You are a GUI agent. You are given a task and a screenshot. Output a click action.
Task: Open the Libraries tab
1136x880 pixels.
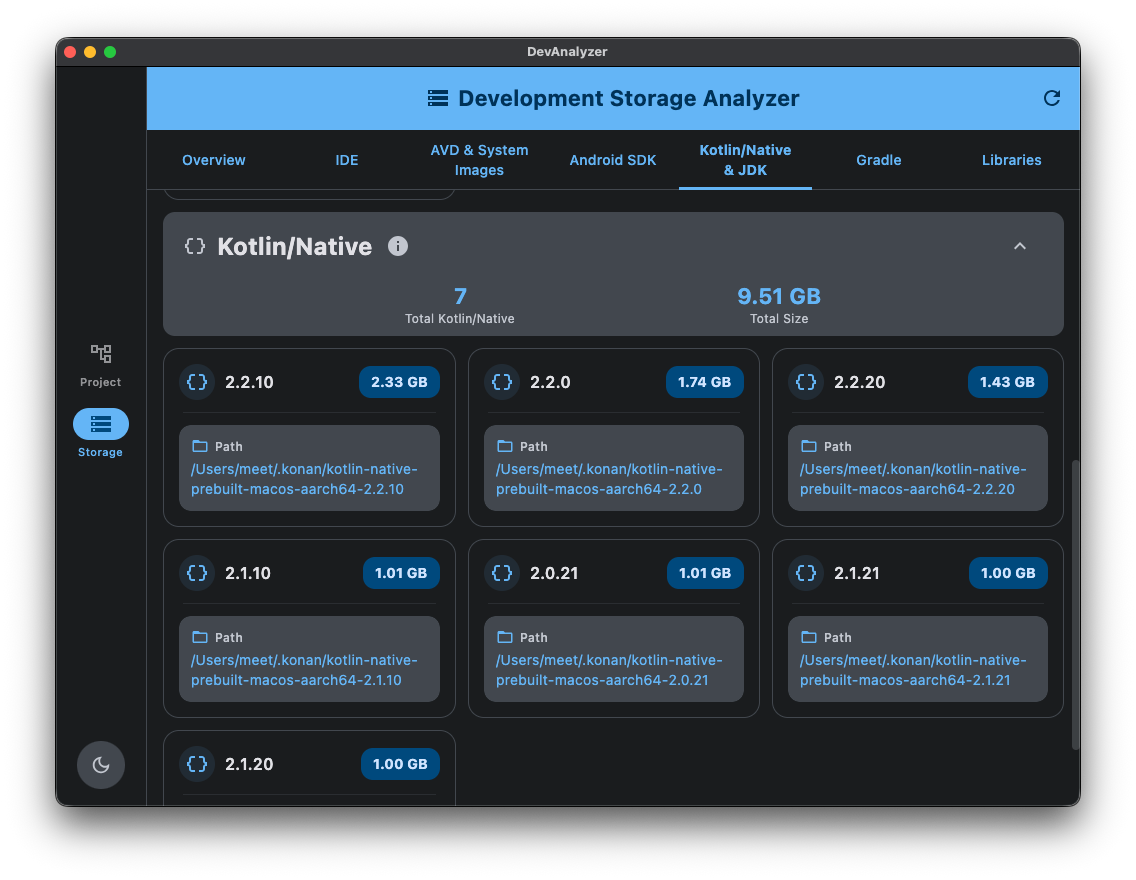coord(1011,160)
